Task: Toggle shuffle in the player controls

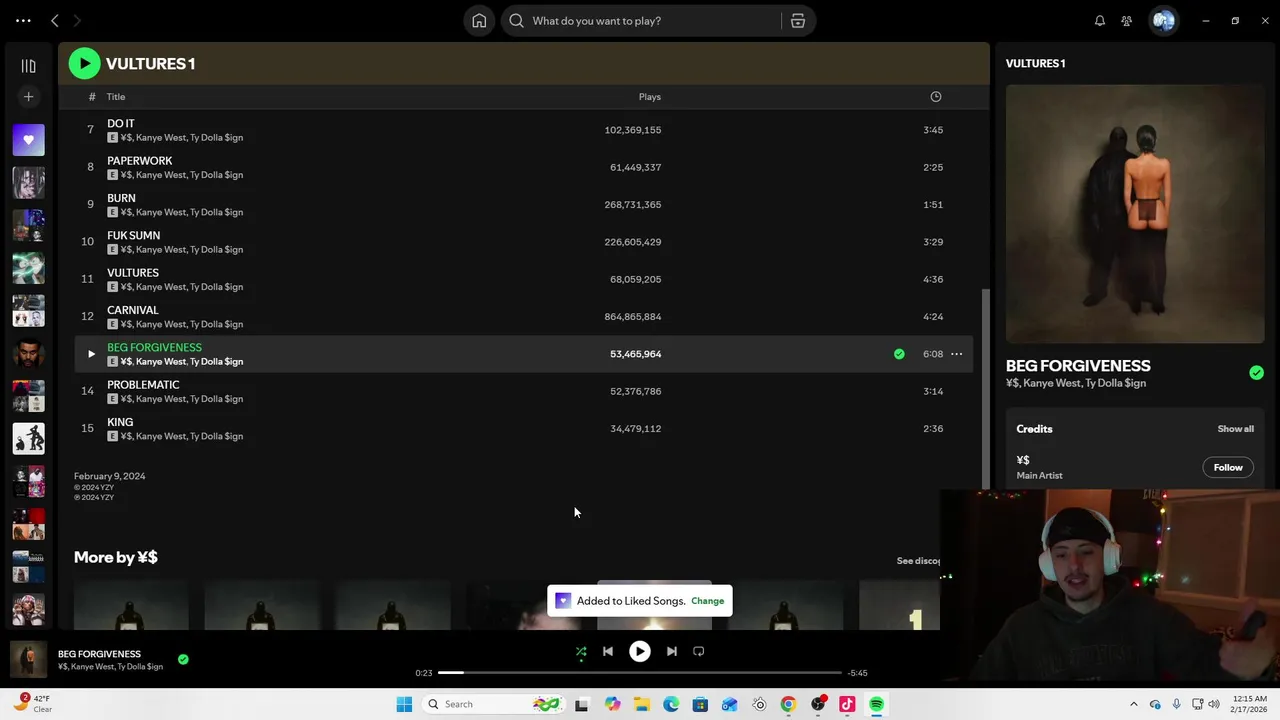Action: pyautogui.click(x=581, y=652)
